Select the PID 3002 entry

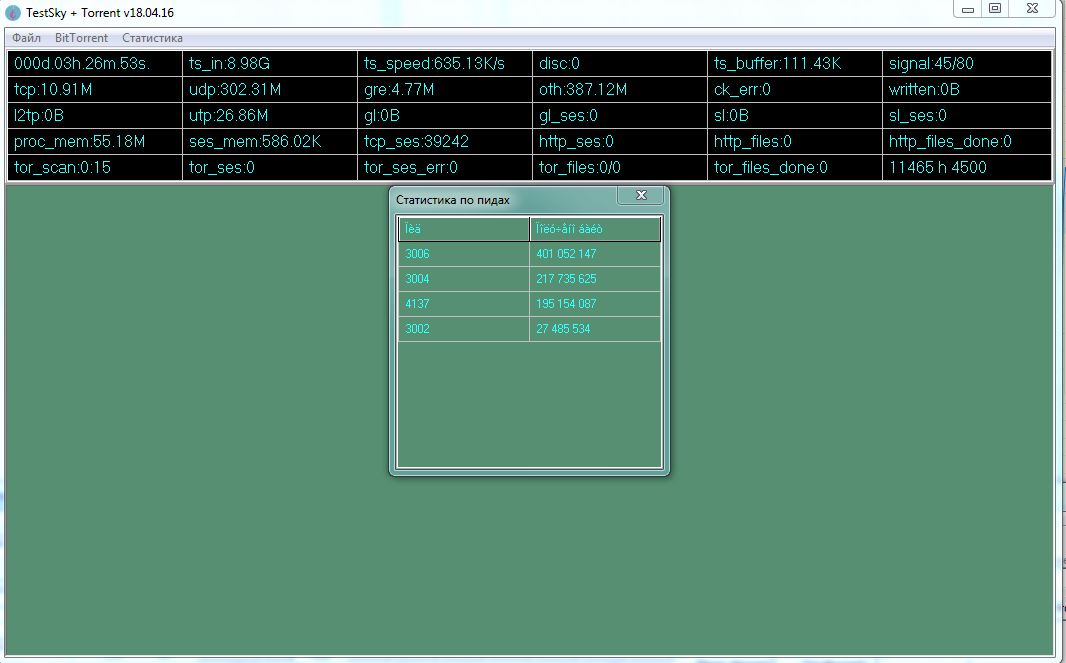click(463, 329)
